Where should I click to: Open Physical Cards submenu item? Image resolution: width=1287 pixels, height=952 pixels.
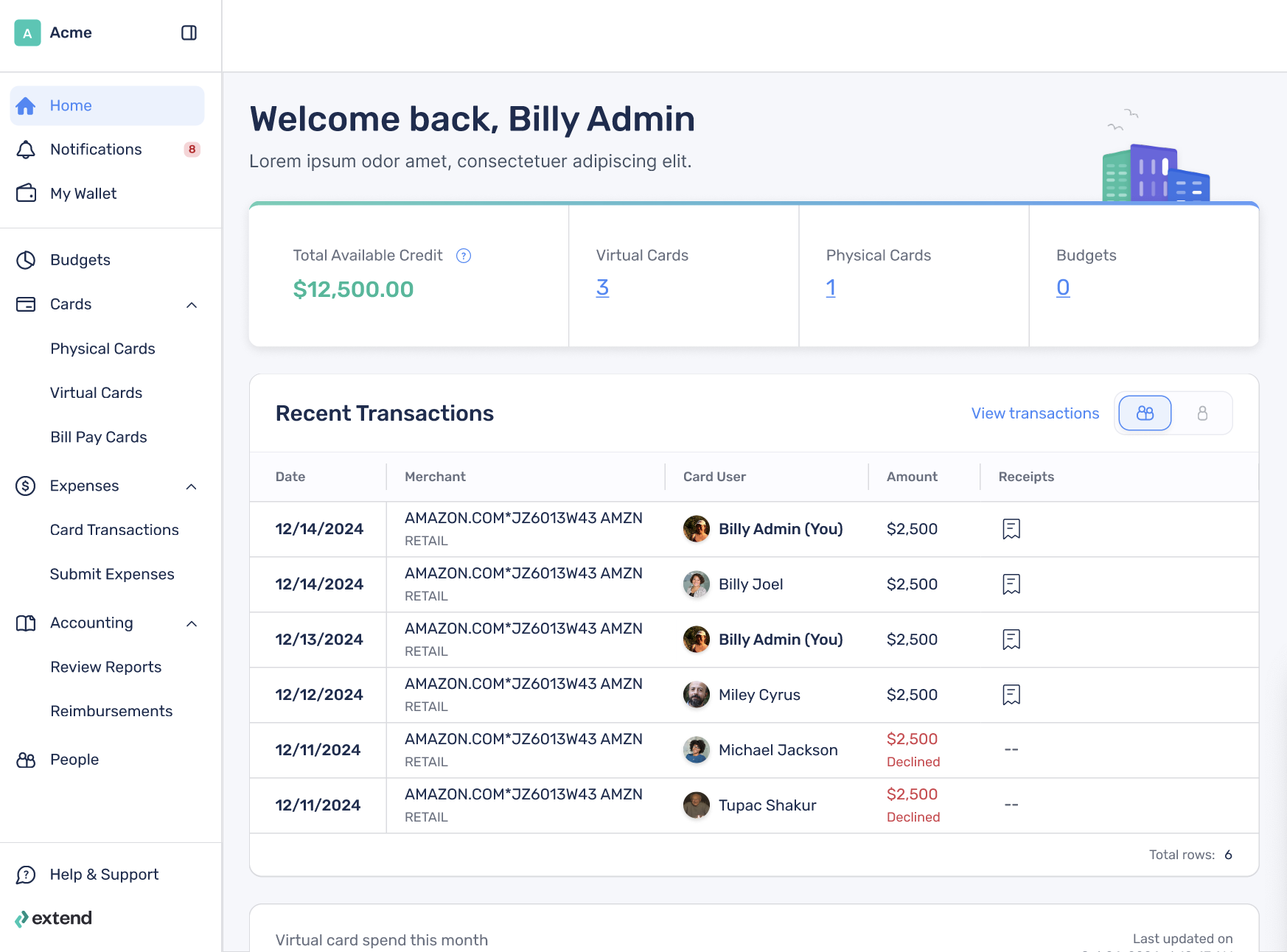102,349
